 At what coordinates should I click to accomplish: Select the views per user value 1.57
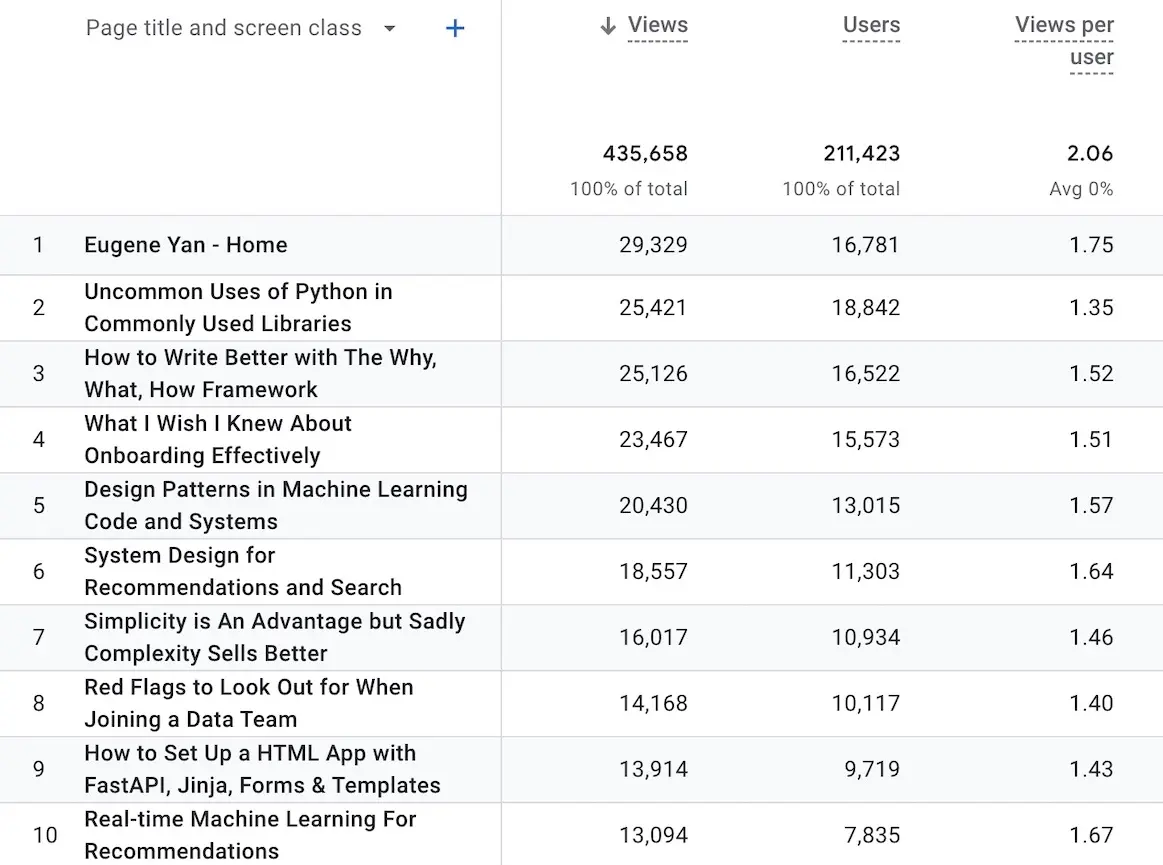(x=1091, y=505)
